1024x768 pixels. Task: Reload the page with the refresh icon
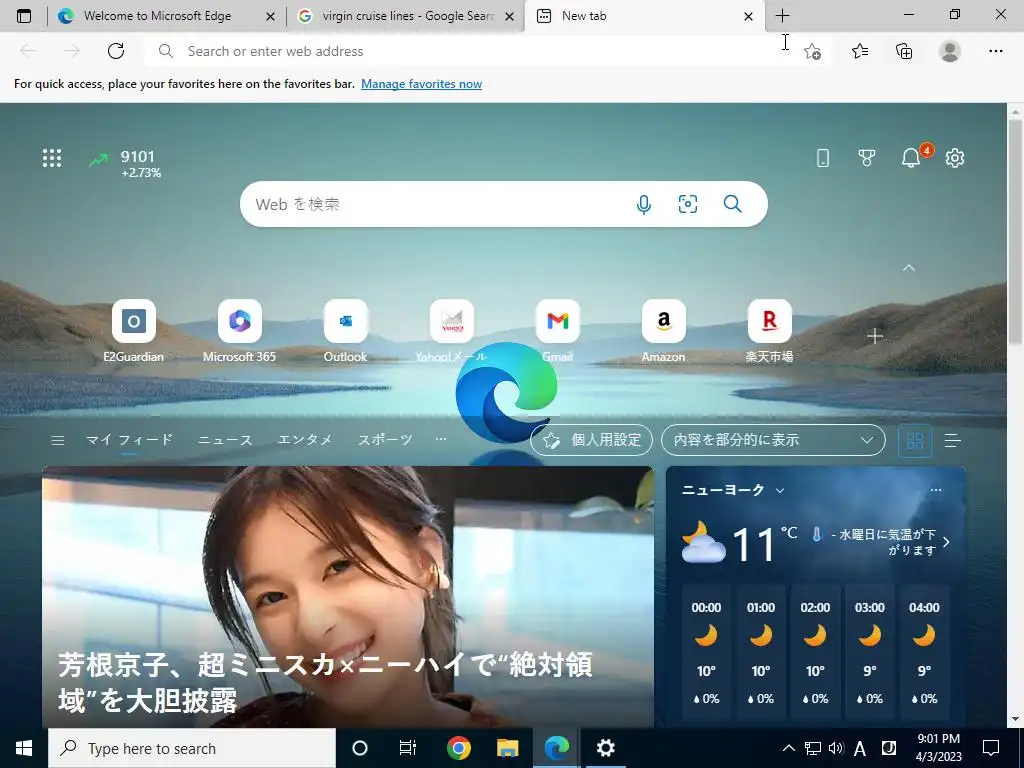pos(116,51)
